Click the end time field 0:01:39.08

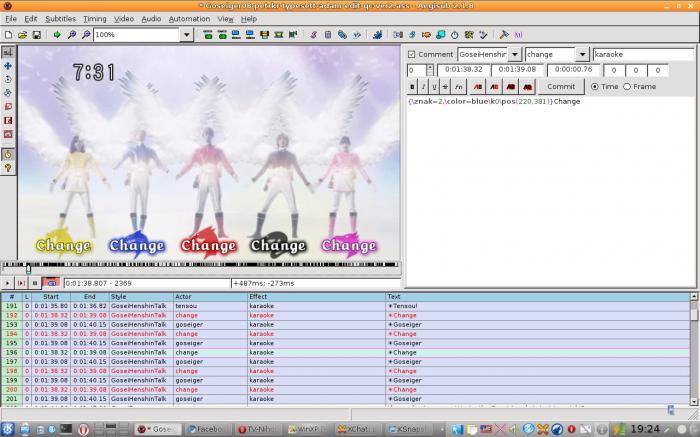[517, 70]
